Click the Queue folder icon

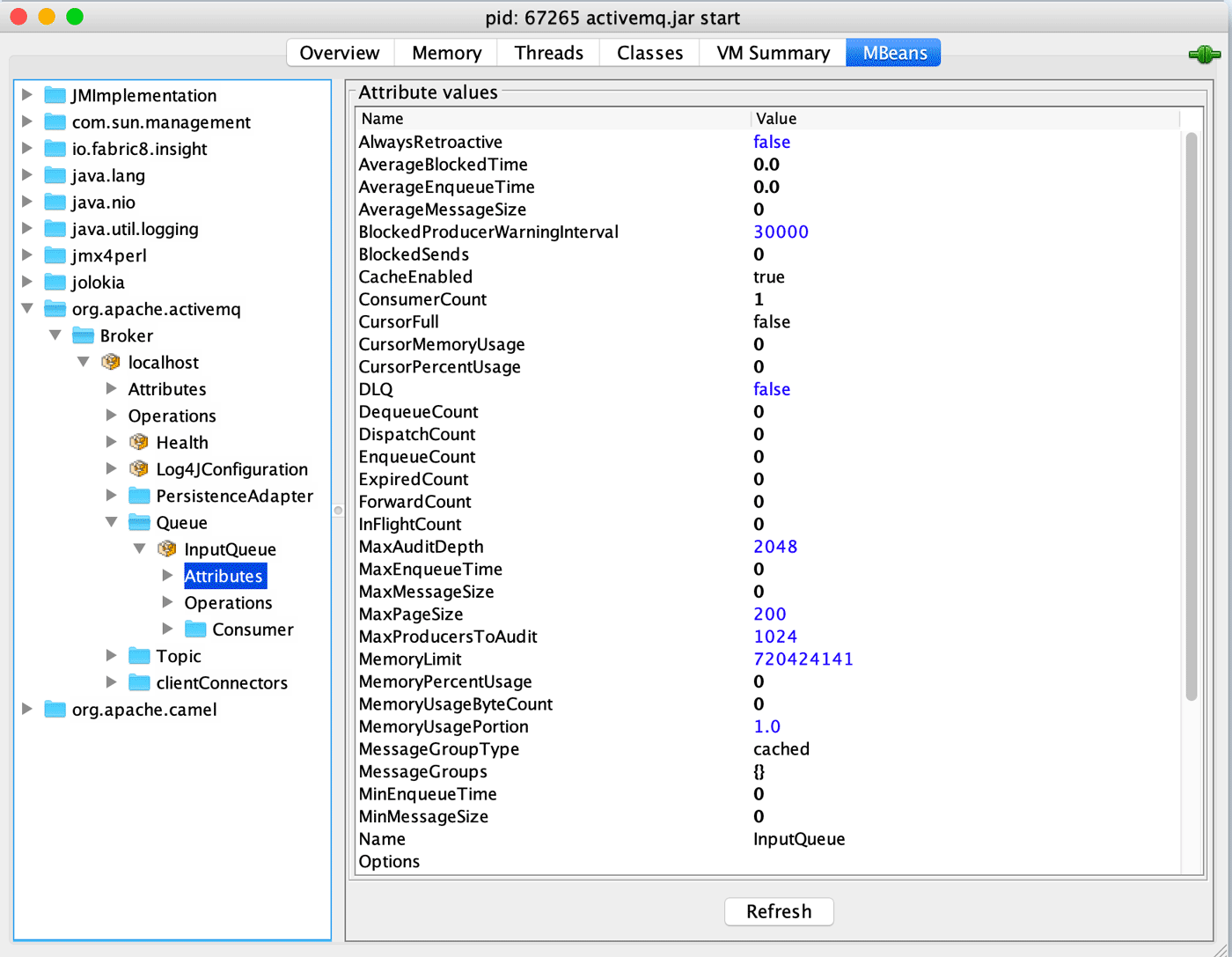click(140, 522)
